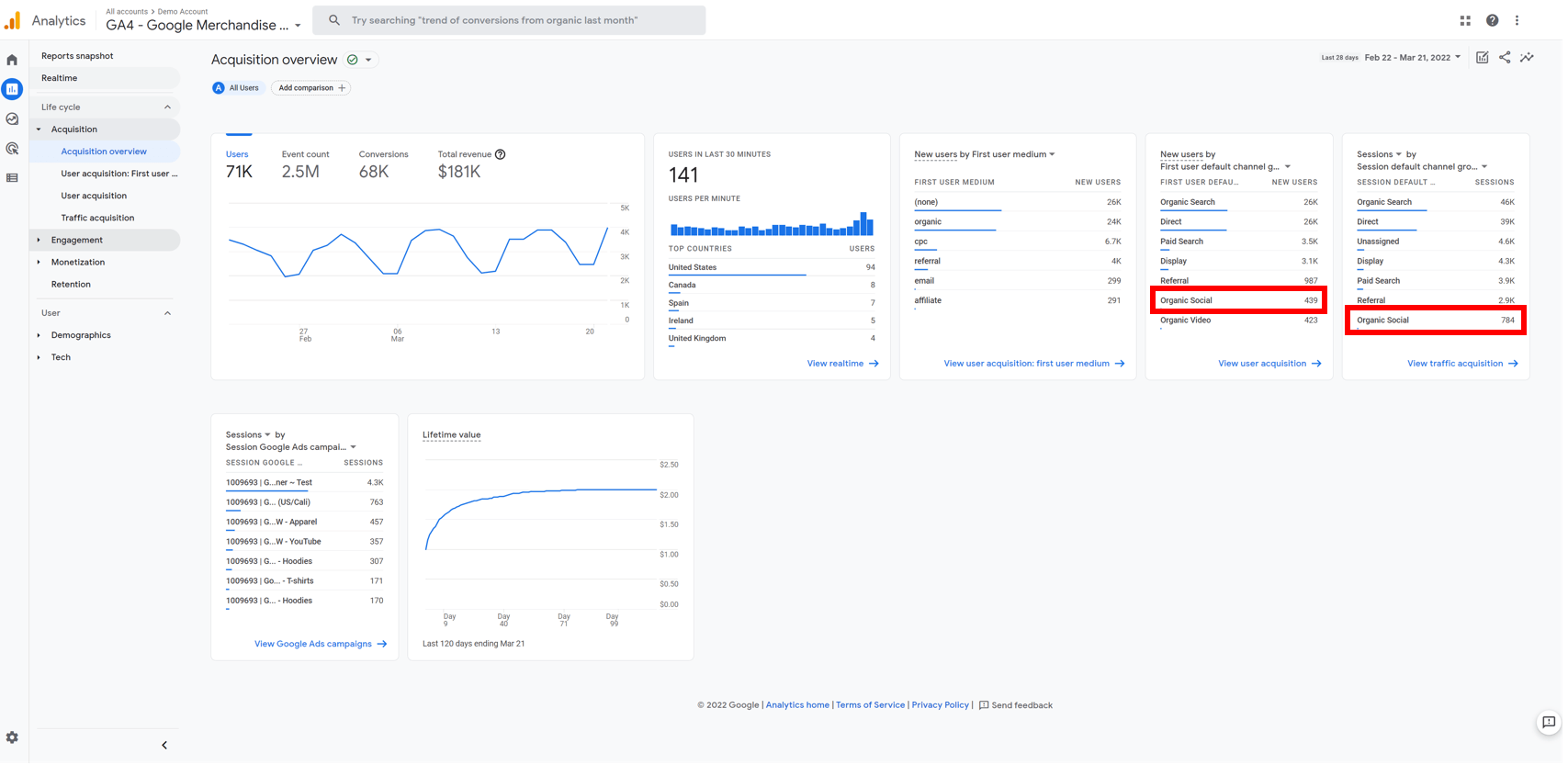Image resolution: width=1568 pixels, height=765 pixels.
Task: Open the Explore icon in left rail
Action: (12, 118)
